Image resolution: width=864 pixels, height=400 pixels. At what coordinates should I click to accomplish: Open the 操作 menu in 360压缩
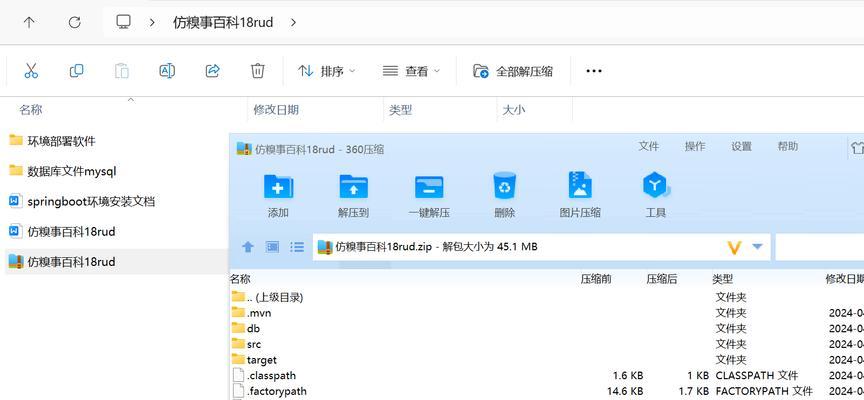tap(695, 146)
